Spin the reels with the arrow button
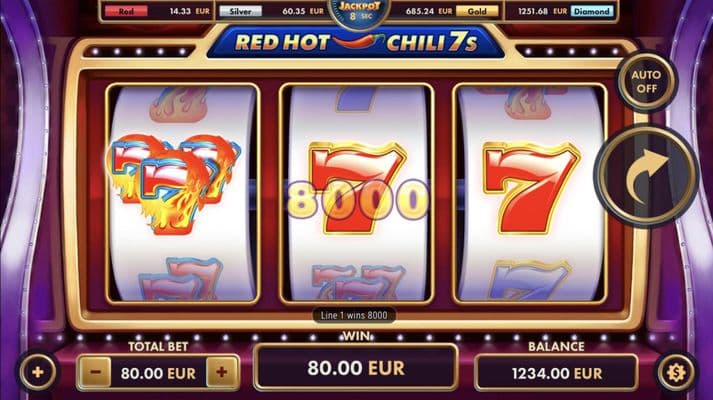The height and width of the screenshot is (400, 713). [646, 176]
